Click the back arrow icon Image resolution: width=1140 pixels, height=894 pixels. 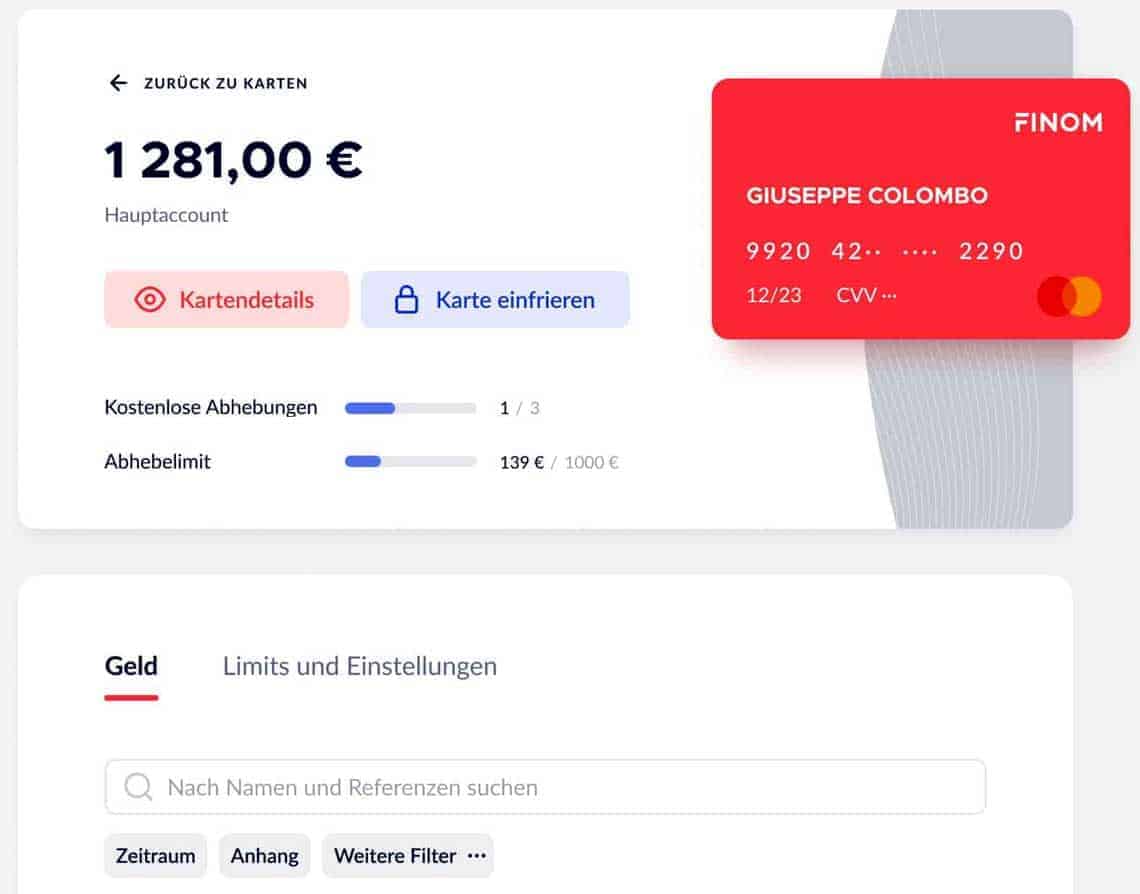pos(119,83)
